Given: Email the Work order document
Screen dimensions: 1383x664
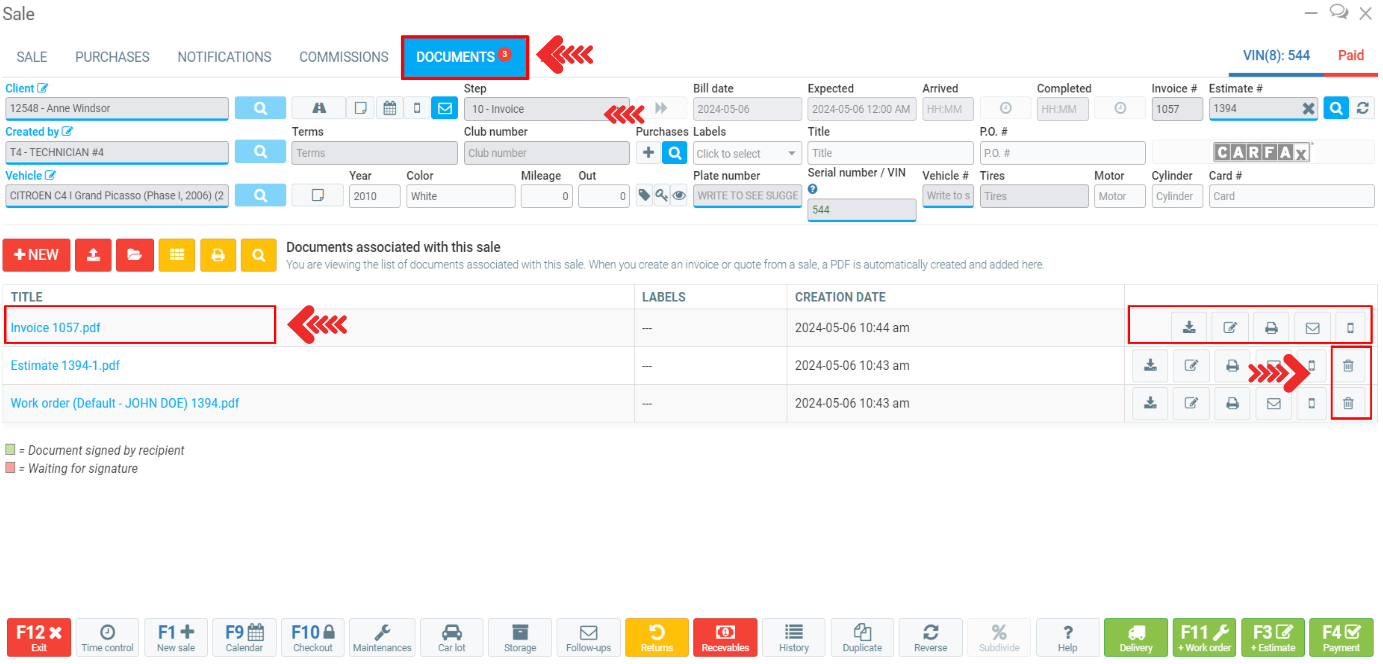Looking at the screenshot, I should (1273, 404).
